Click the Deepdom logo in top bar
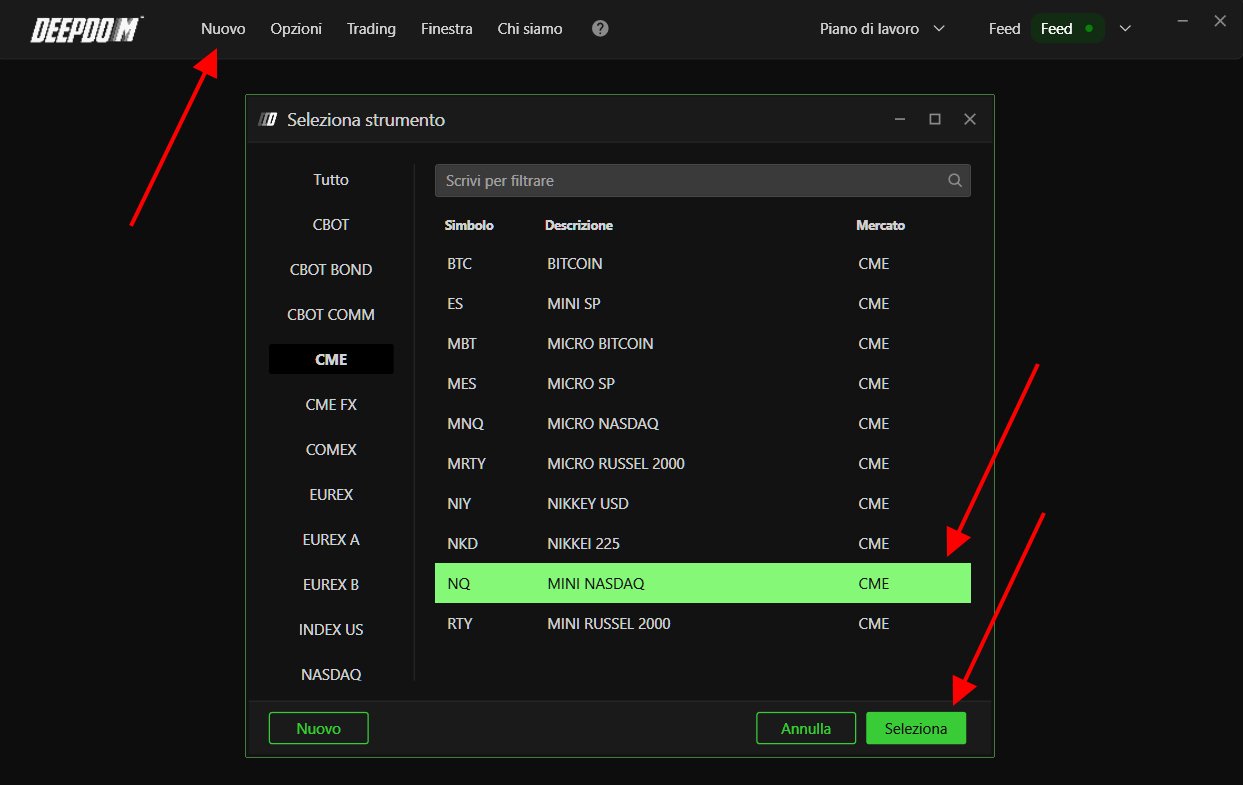Image resolution: width=1243 pixels, height=785 pixels. [x=87, y=30]
